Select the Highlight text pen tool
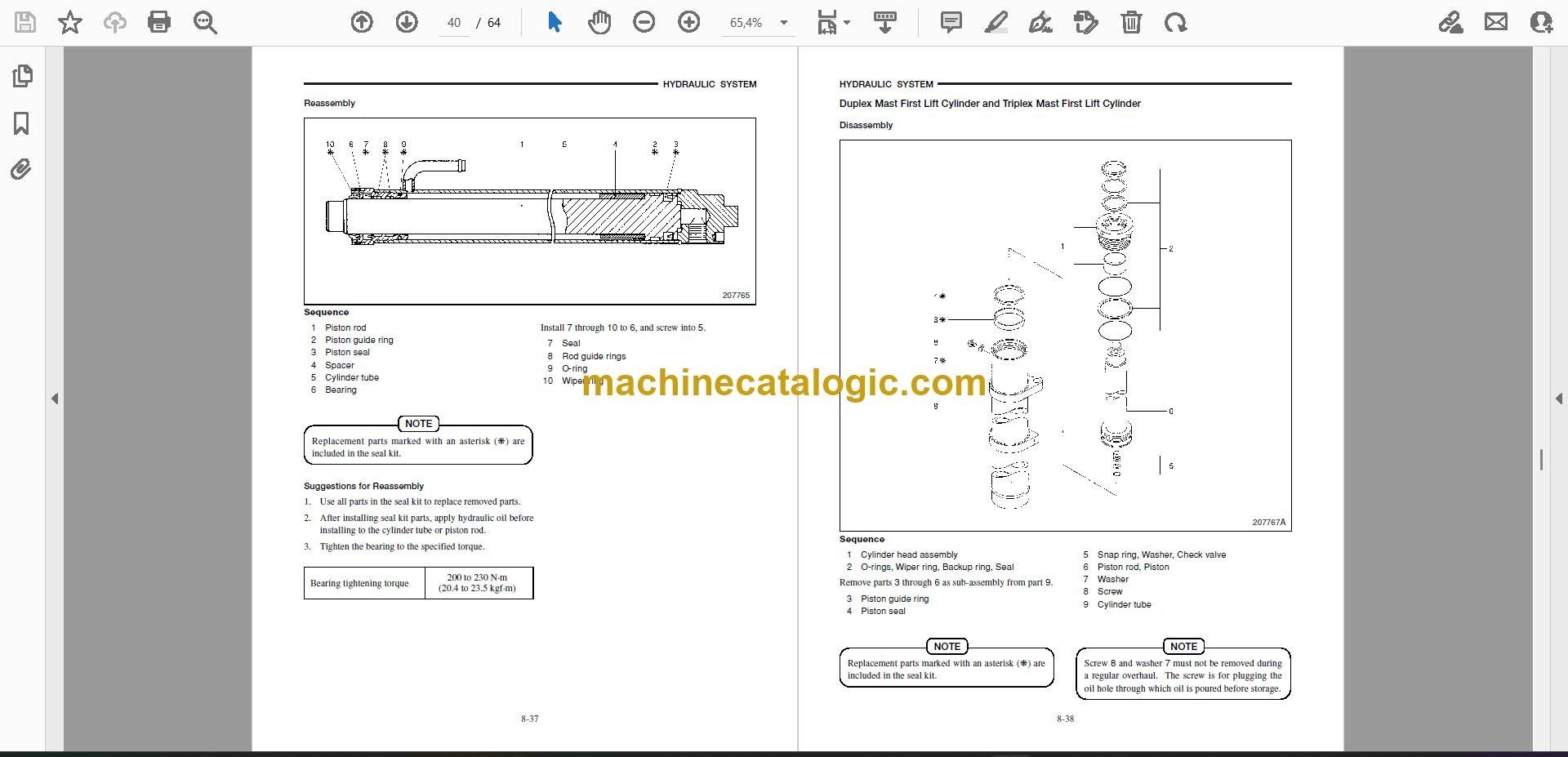Viewport: 1568px width, 757px height. click(x=996, y=22)
